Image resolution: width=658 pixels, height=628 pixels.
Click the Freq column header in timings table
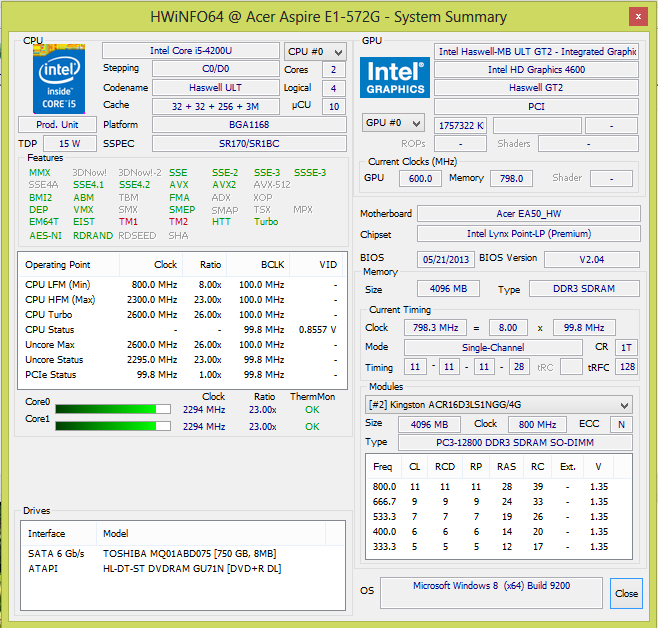tap(384, 466)
